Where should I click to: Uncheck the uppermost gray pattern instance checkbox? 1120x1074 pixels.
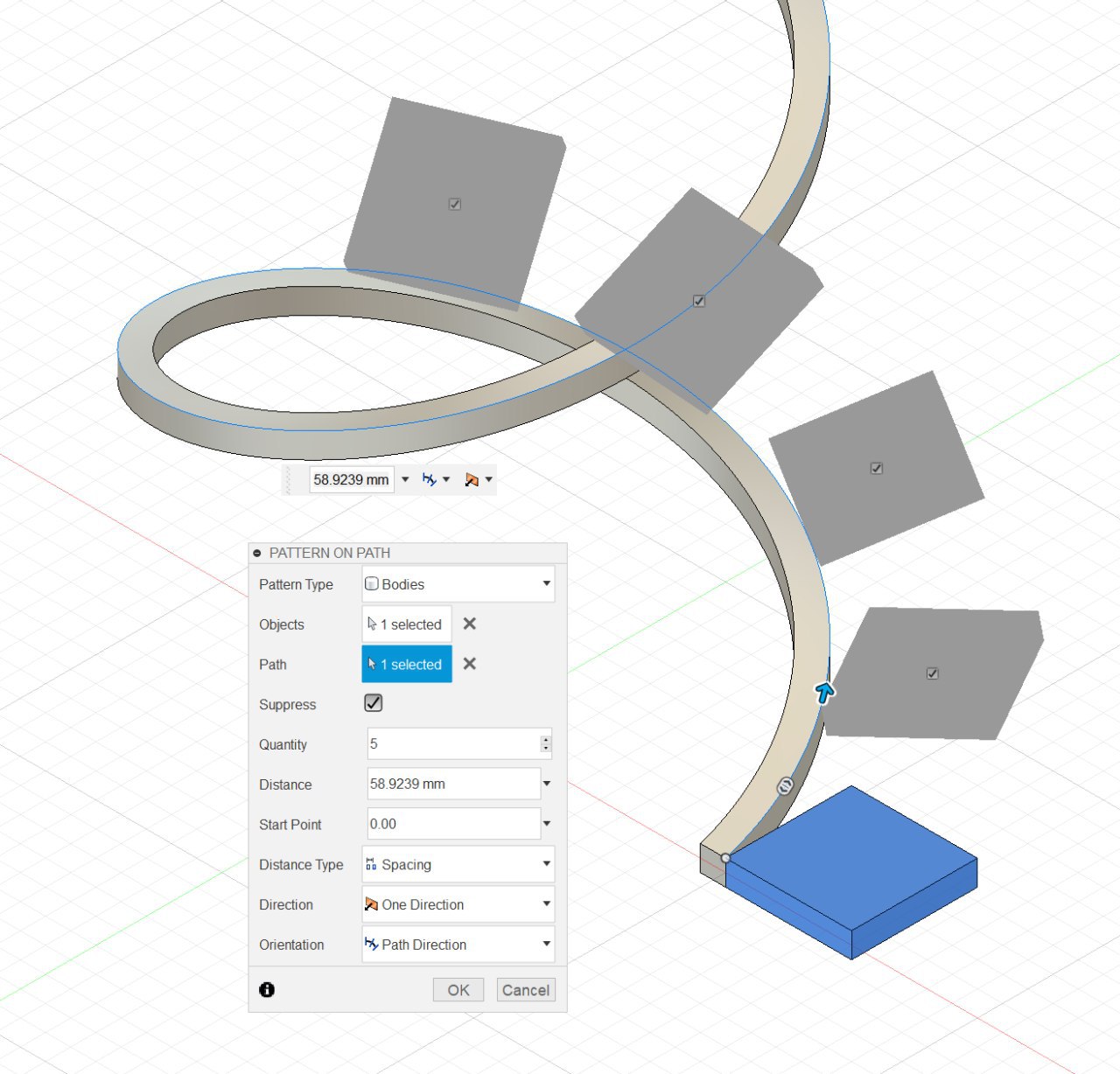click(x=455, y=204)
